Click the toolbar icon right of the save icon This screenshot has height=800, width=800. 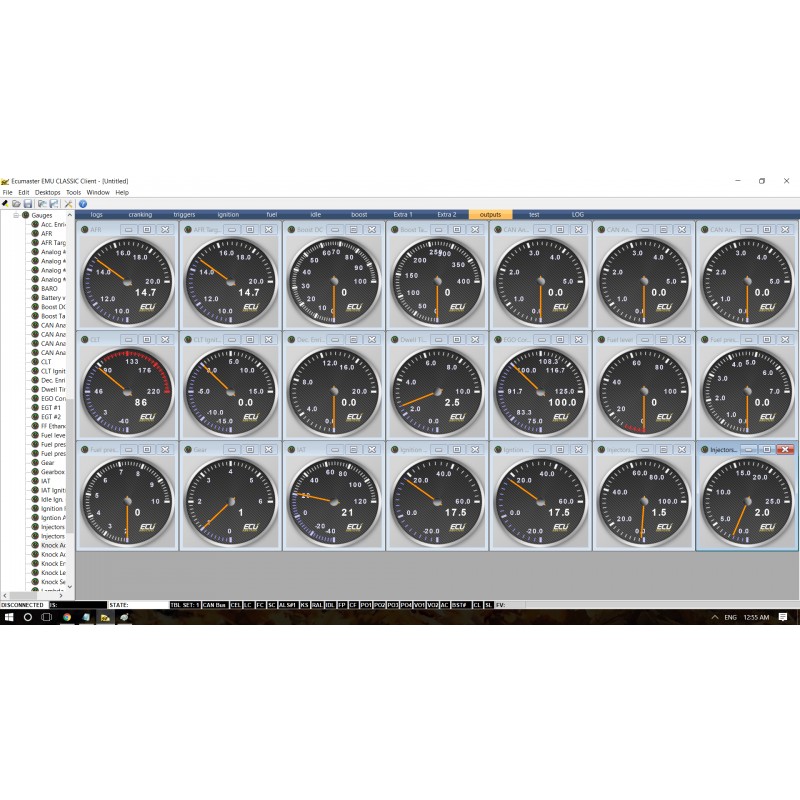click(x=42, y=204)
